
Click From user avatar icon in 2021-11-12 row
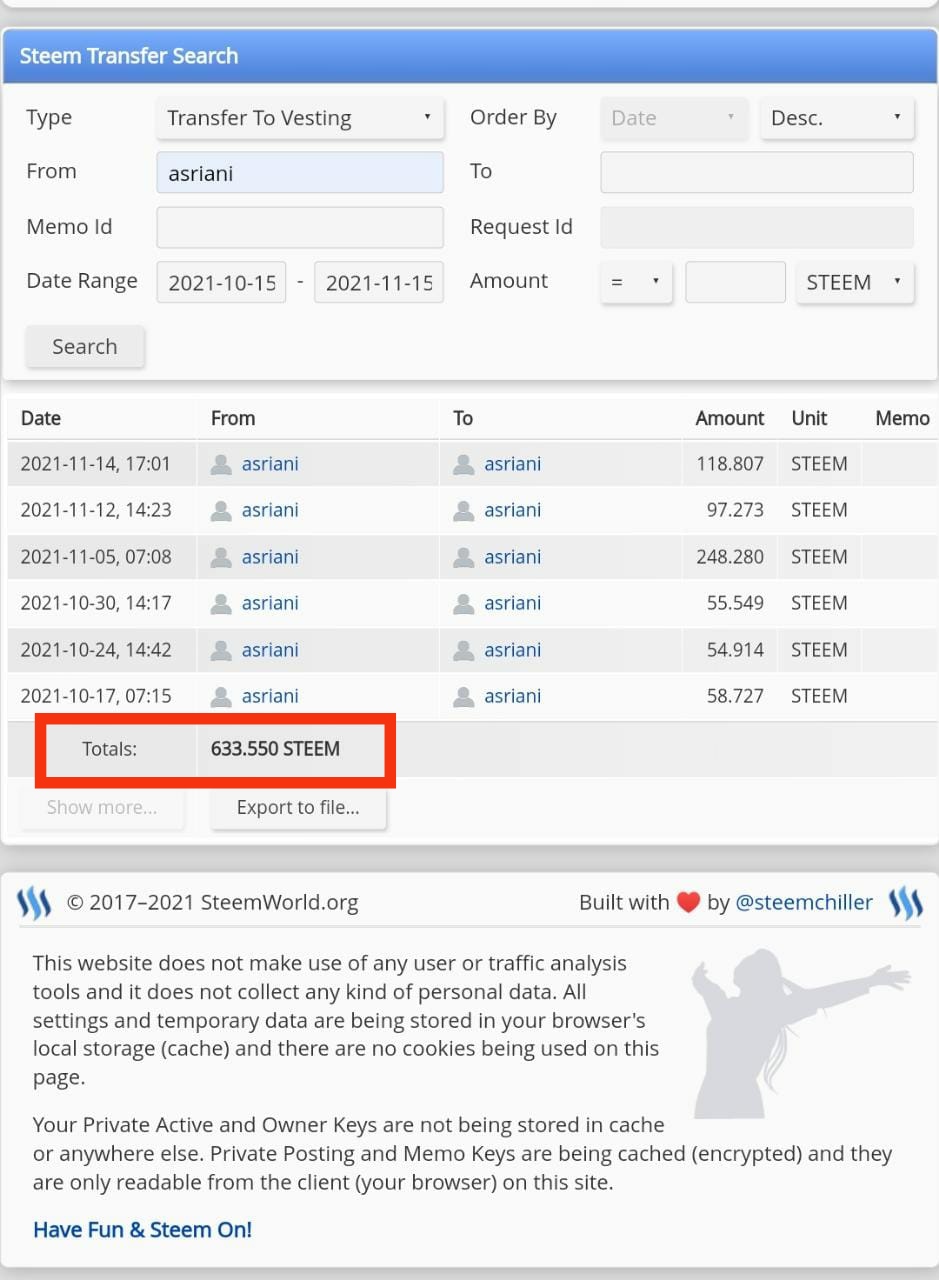click(x=222, y=510)
